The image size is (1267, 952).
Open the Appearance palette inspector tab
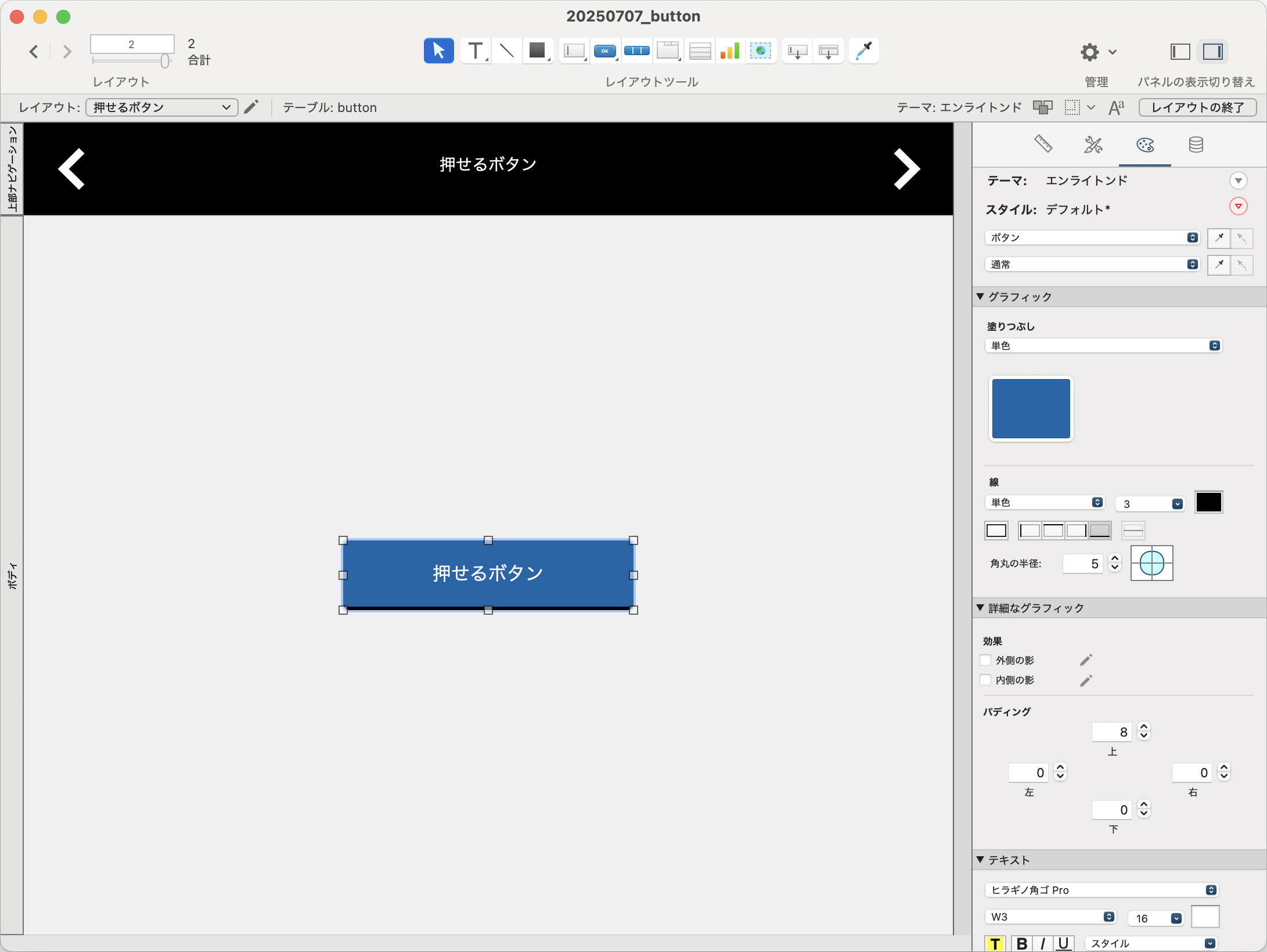(x=1145, y=145)
